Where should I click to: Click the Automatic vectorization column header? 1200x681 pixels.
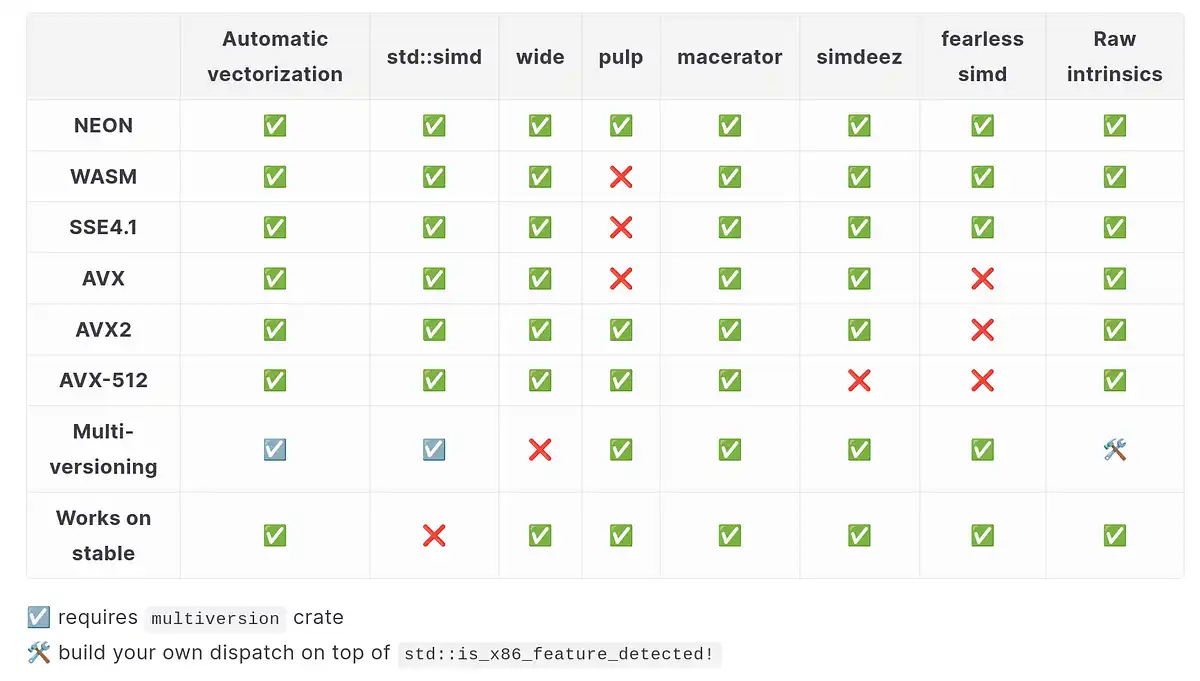(275, 57)
